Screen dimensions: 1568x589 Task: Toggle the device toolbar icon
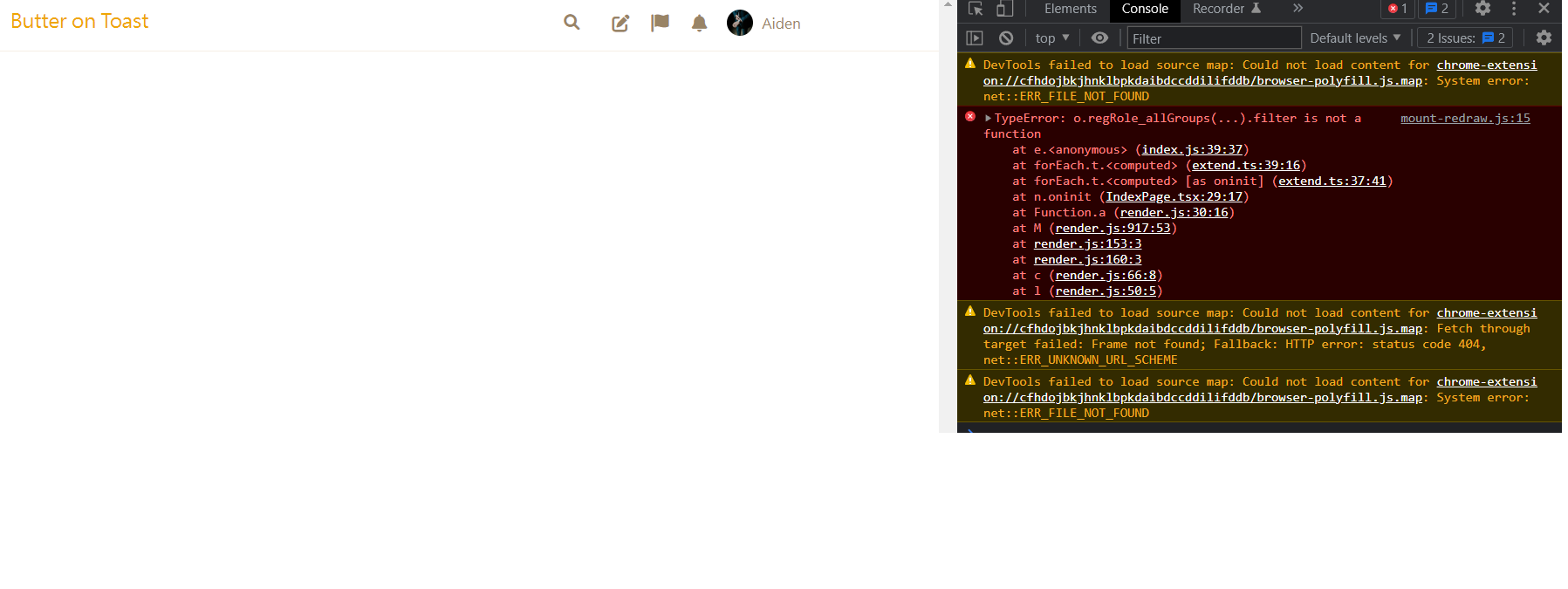click(x=1004, y=9)
